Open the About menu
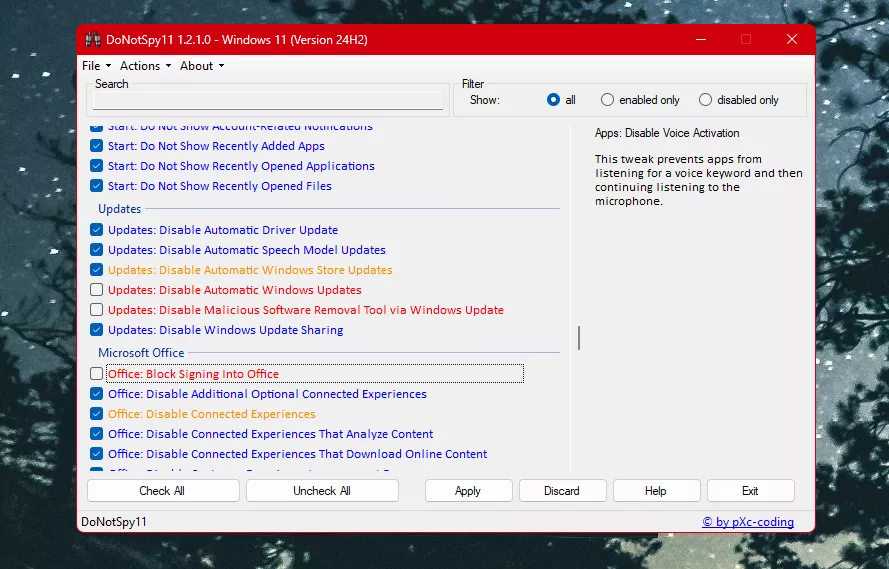Screen dimensions: 889x569 tap(202, 66)
